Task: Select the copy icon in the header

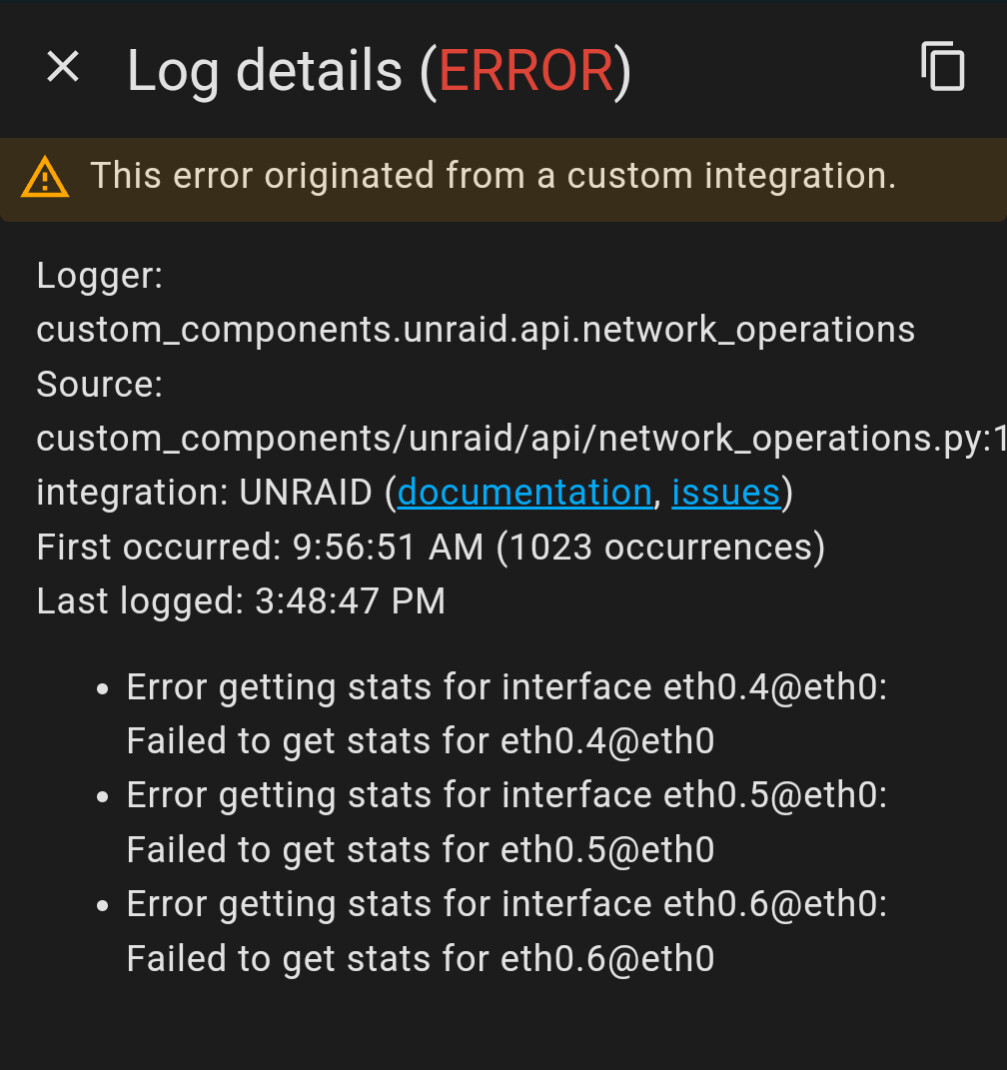Action: click(943, 67)
